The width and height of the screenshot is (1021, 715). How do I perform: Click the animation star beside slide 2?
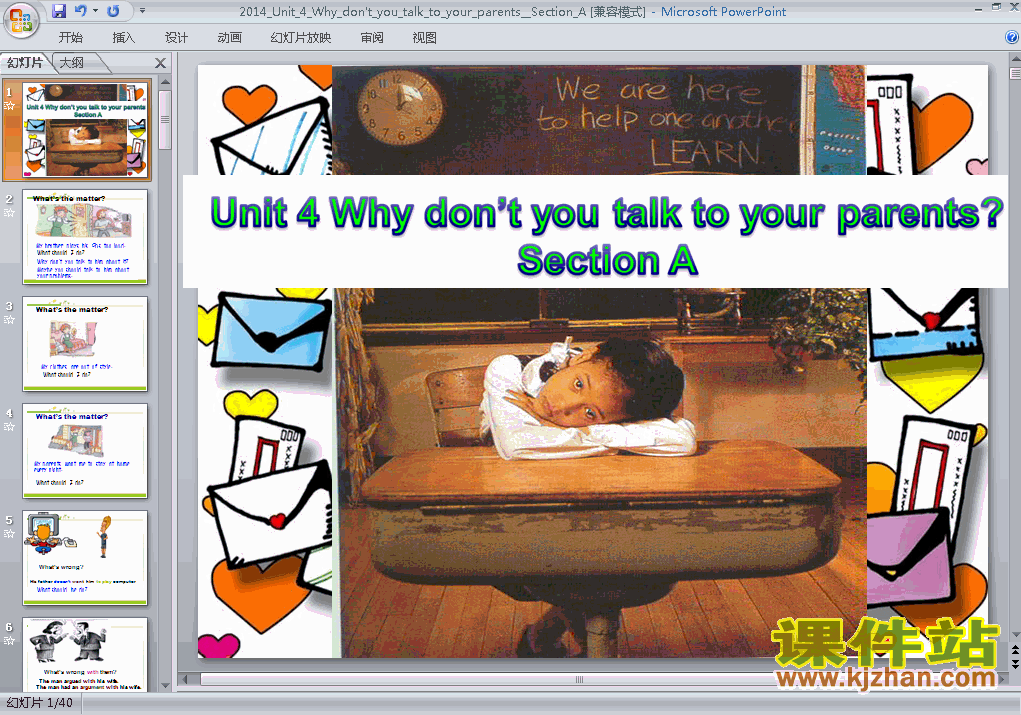point(9,212)
